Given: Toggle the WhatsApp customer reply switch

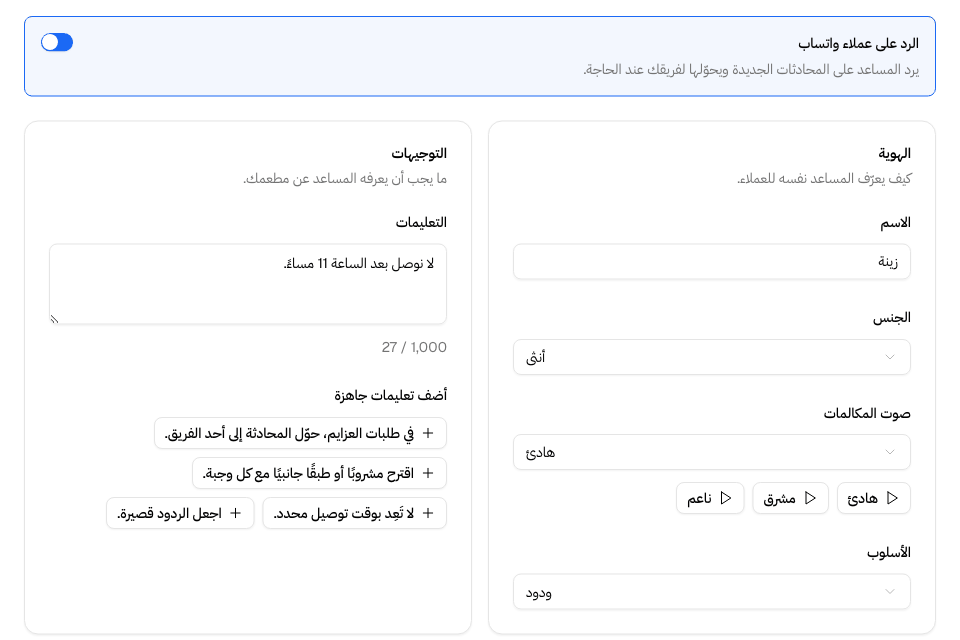Looking at the screenshot, I should [x=57, y=42].
